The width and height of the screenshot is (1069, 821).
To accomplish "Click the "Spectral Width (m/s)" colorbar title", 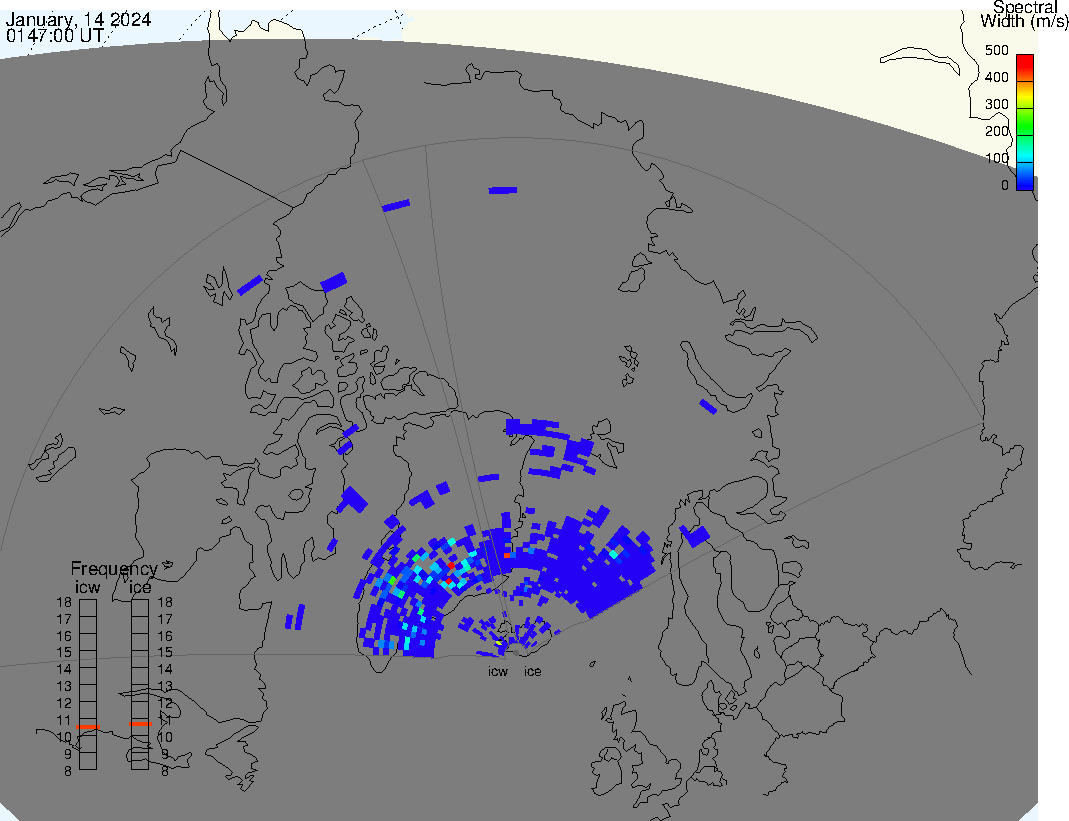I will pos(1025,14).
